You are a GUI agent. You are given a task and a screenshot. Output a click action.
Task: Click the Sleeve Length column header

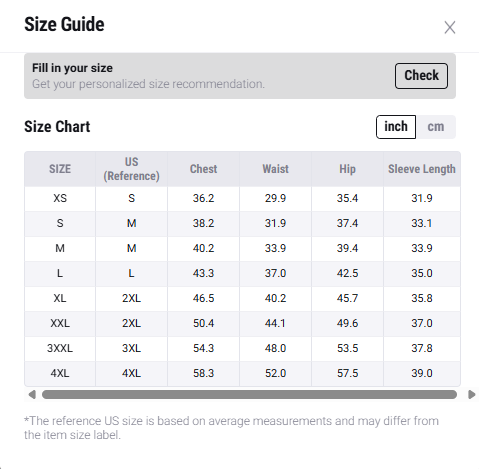click(422, 169)
